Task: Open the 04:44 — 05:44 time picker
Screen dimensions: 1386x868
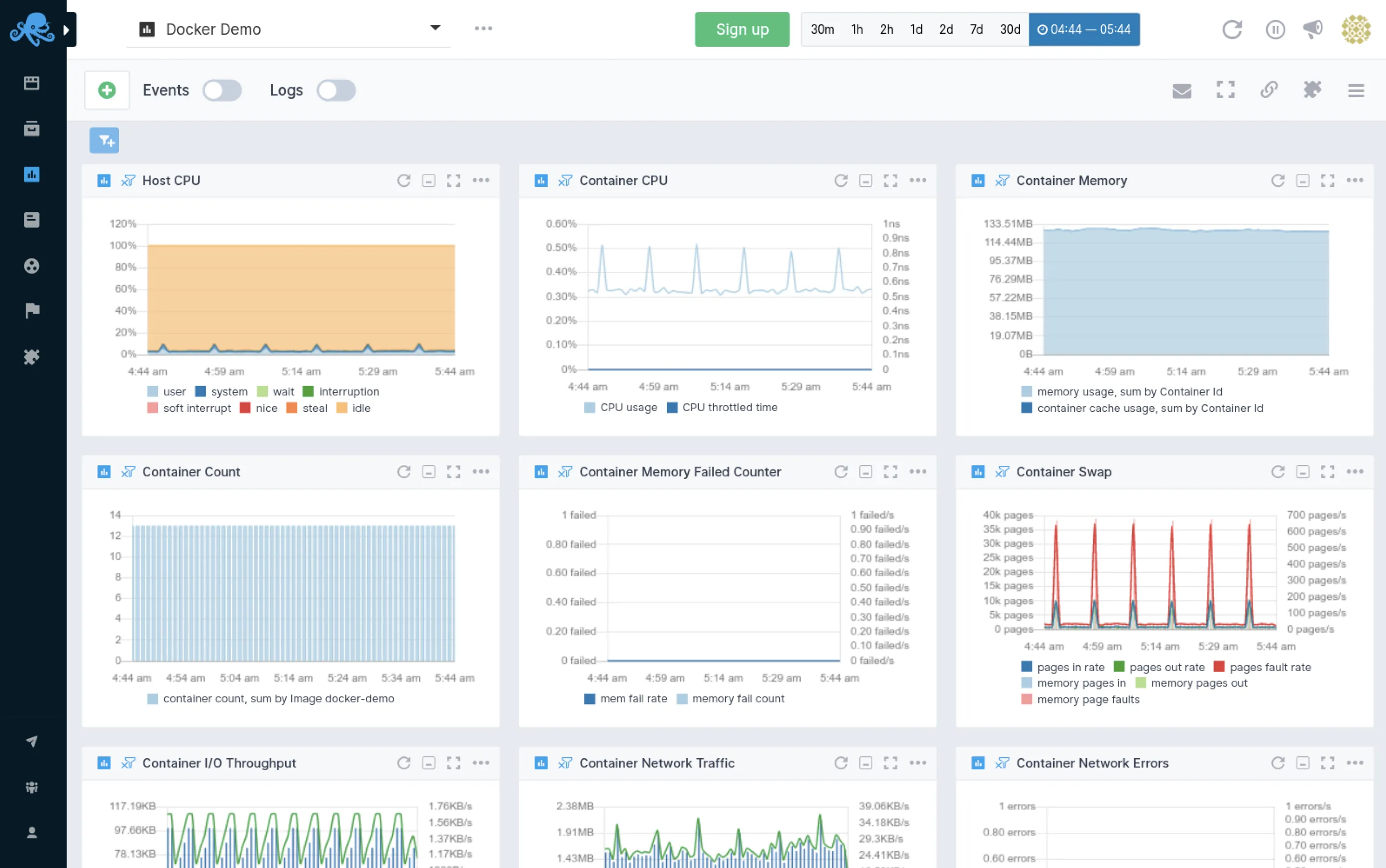Action: pyautogui.click(x=1084, y=29)
